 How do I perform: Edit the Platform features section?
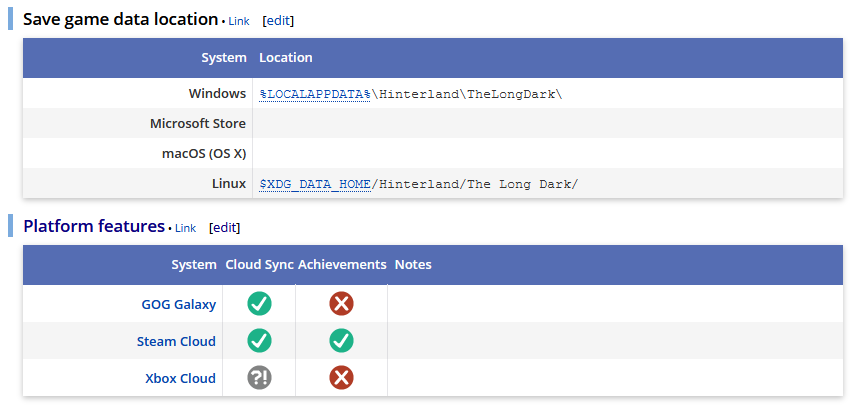pos(224,228)
